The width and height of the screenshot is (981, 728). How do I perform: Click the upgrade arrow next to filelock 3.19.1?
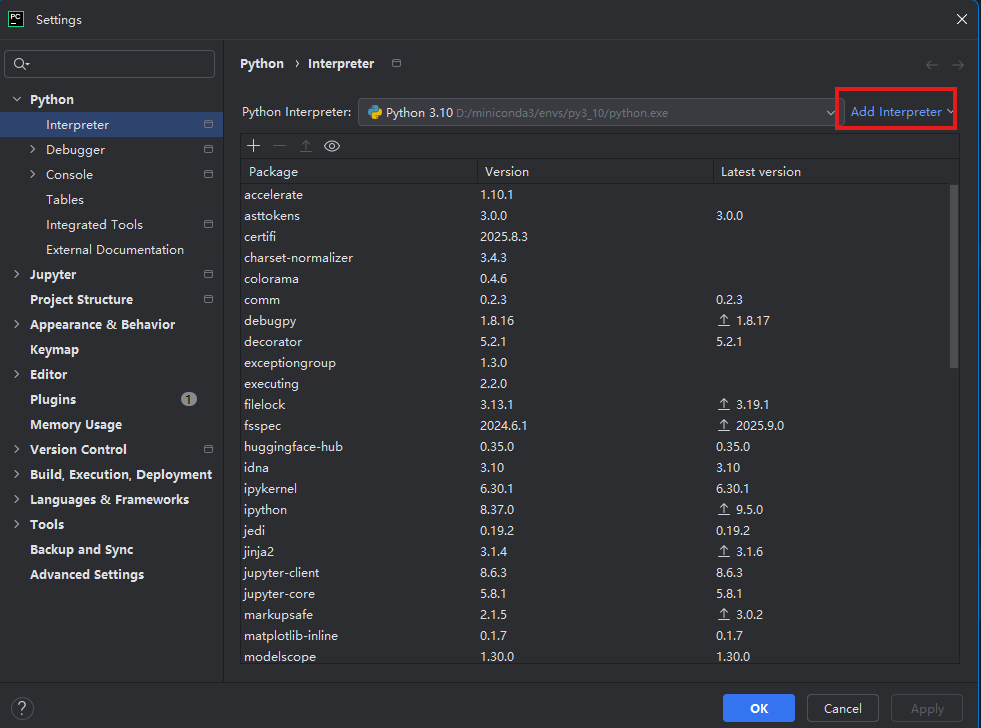click(724, 404)
